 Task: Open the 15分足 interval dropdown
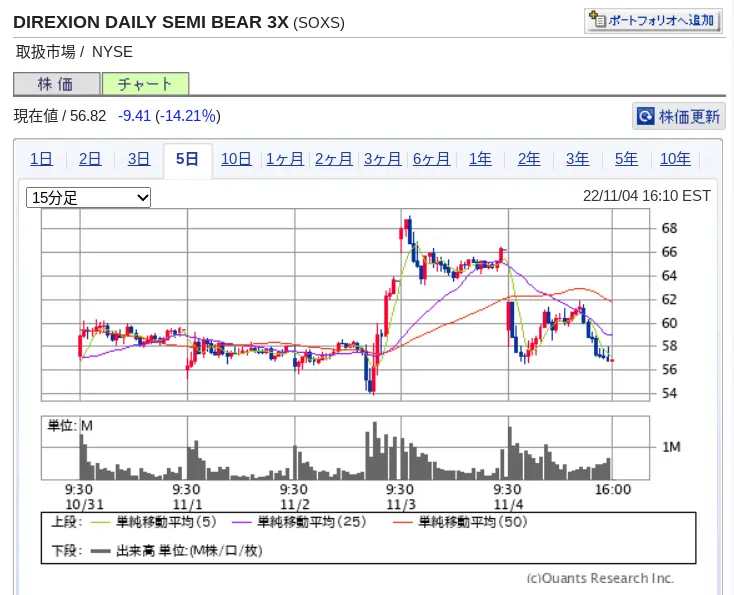88,198
